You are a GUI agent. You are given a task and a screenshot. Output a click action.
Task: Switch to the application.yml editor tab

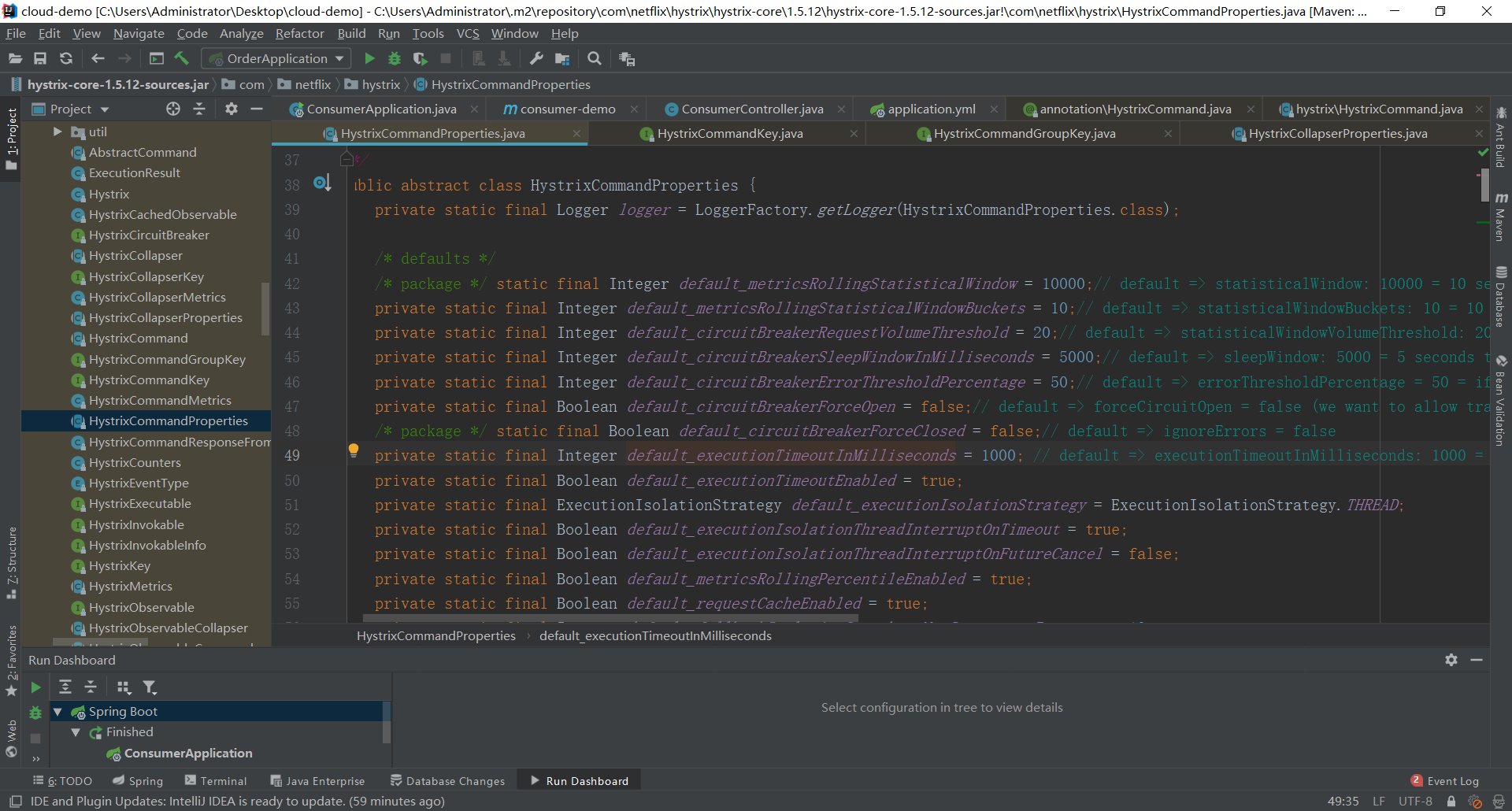932,109
